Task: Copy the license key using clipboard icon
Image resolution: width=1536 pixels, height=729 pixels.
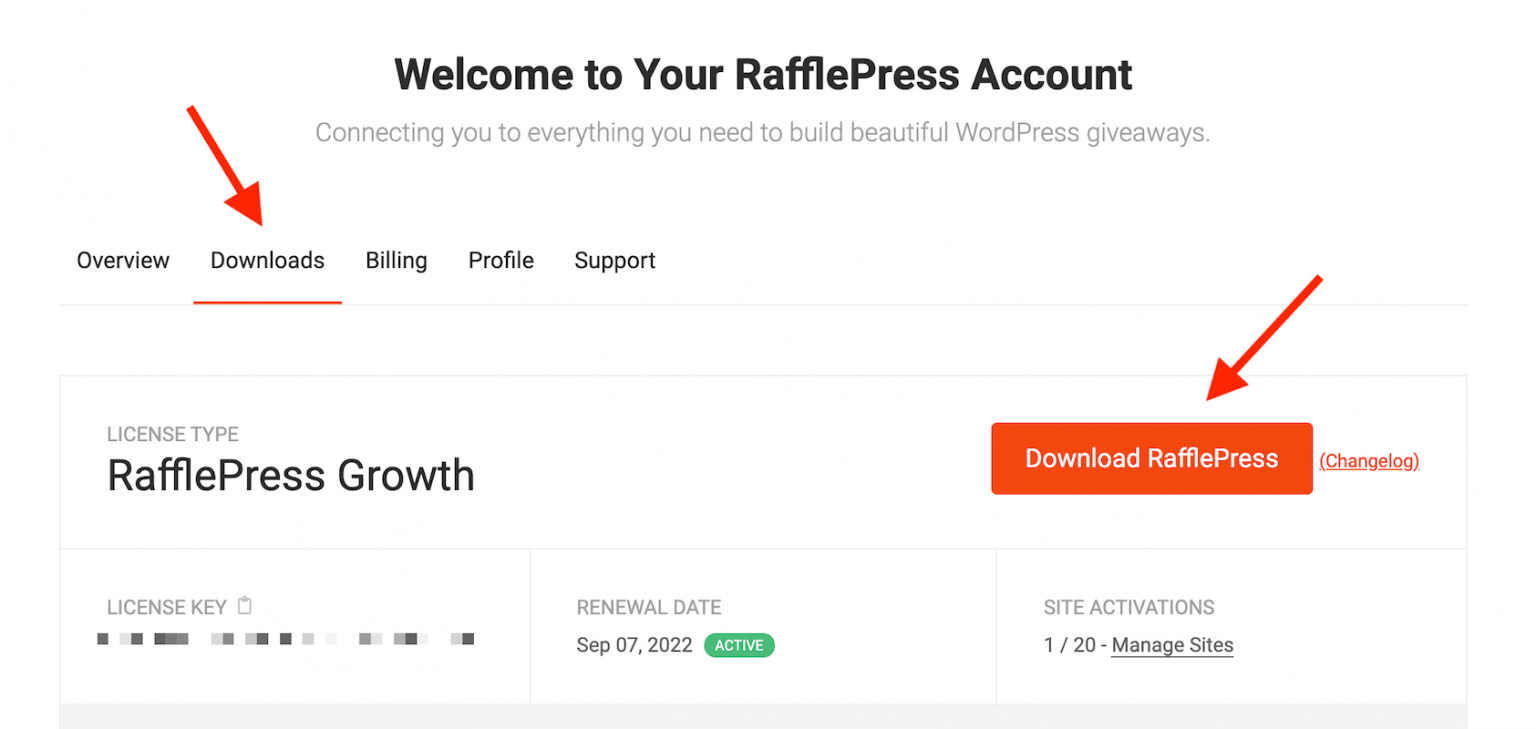Action: click(245, 605)
